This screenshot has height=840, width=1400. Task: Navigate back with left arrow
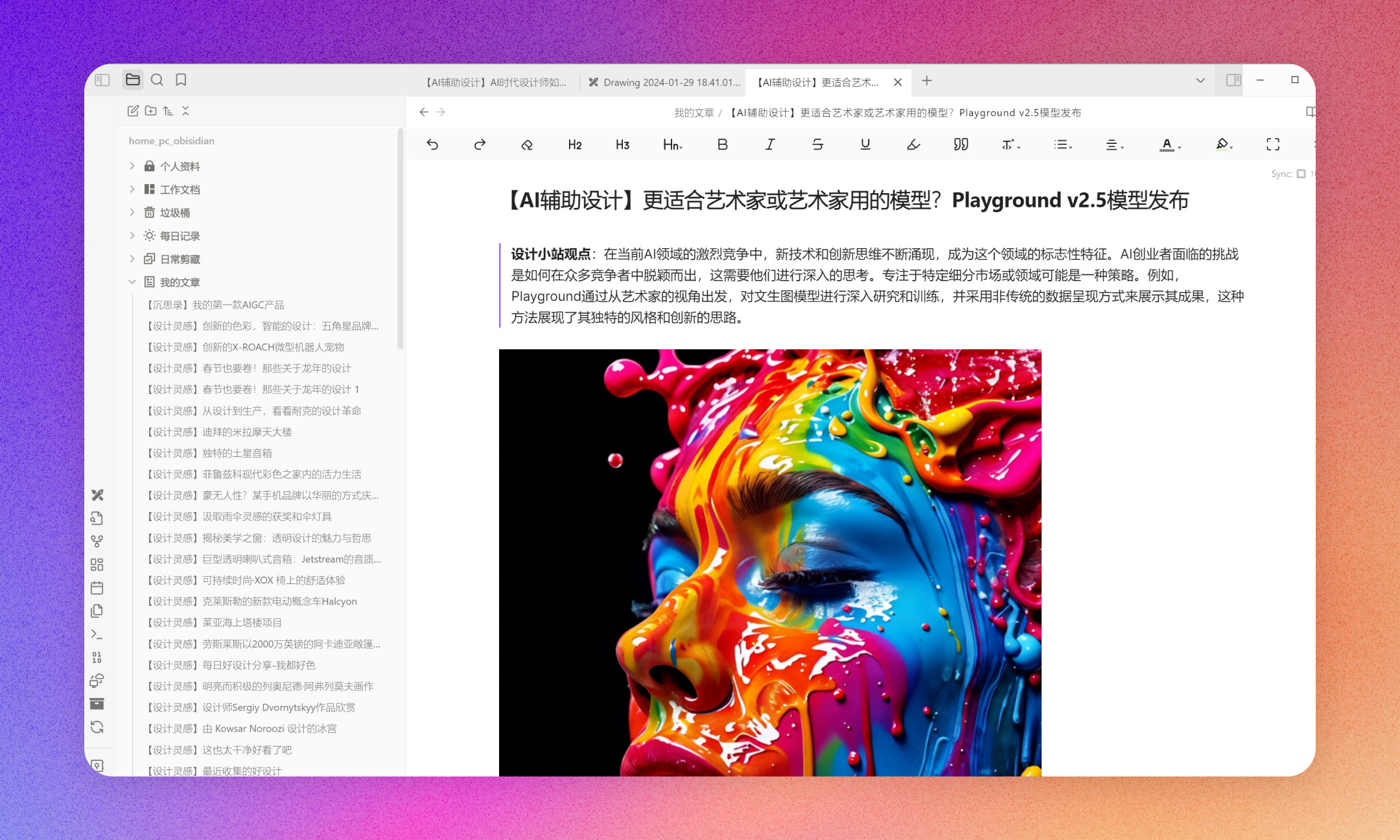coord(424,112)
